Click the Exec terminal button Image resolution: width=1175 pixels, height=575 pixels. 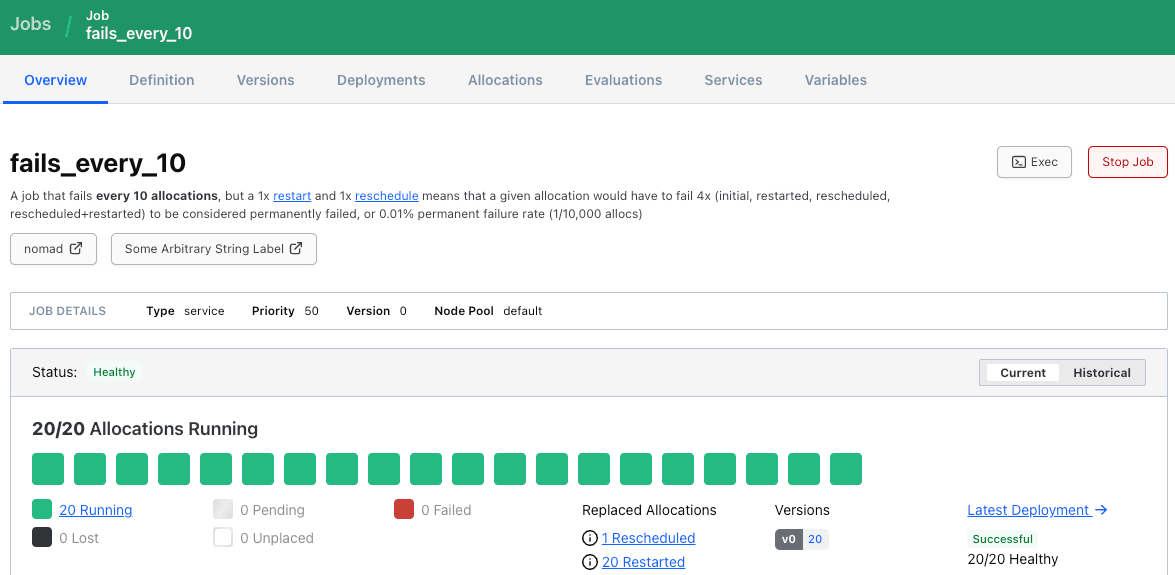click(x=1034, y=162)
